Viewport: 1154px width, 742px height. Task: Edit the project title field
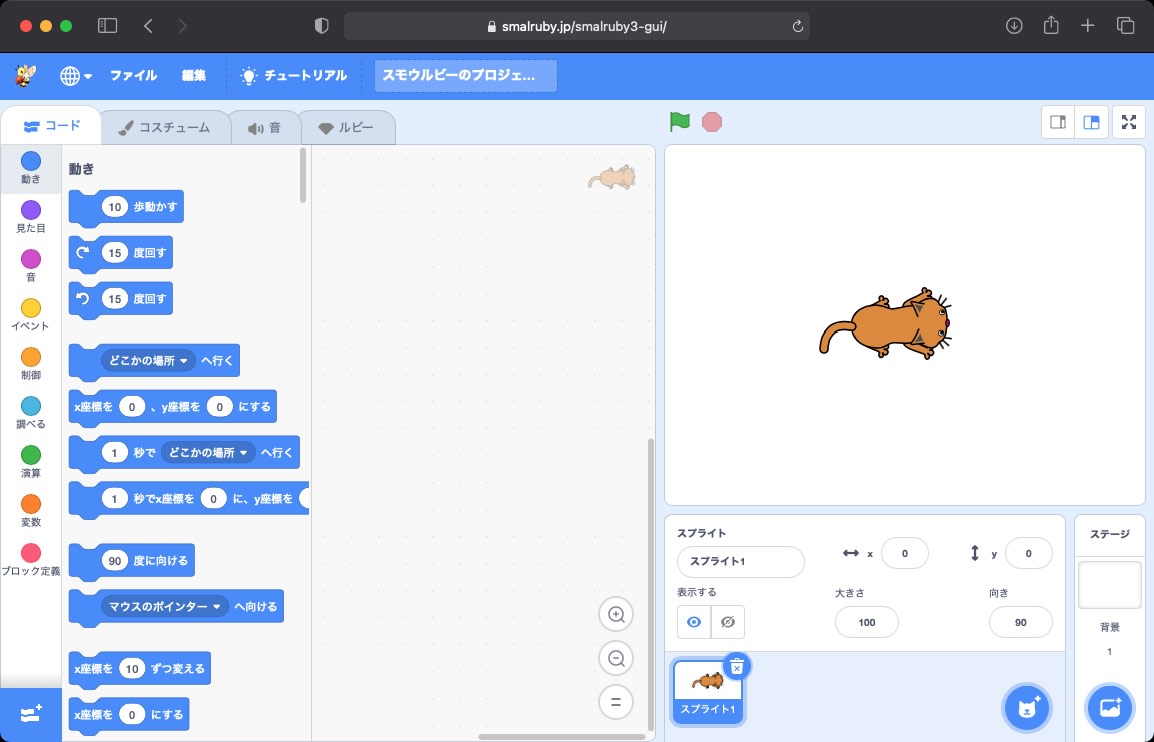[x=465, y=76]
